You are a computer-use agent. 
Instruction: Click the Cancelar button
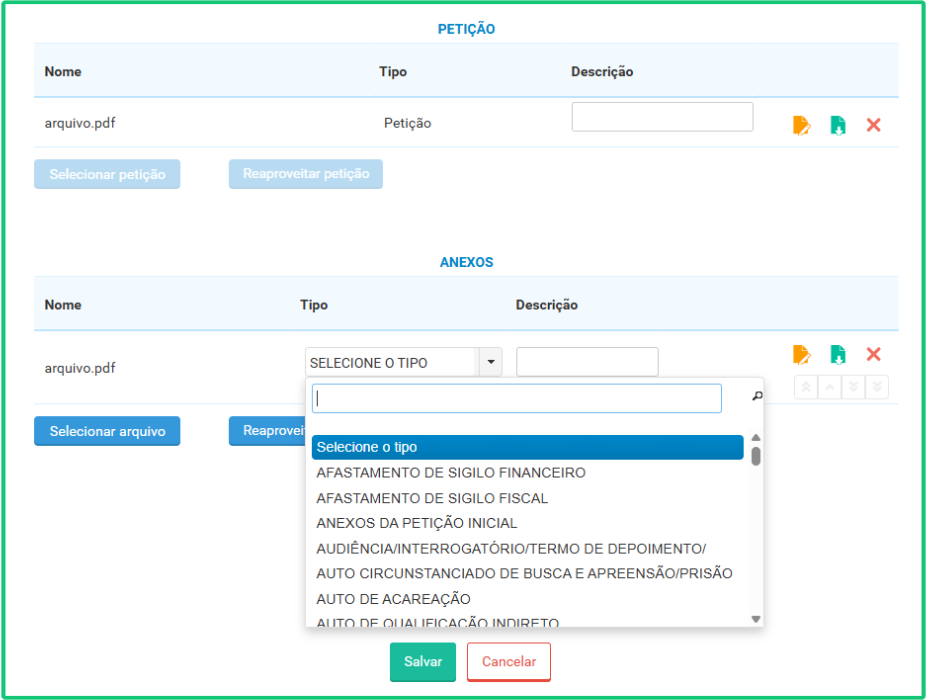click(x=508, y=662)
